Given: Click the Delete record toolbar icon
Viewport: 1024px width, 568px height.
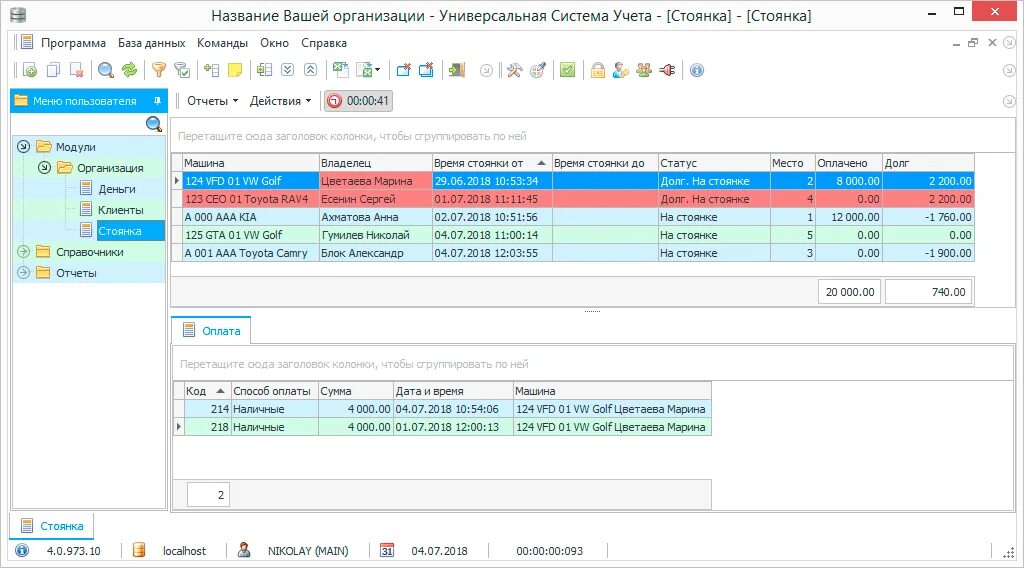Looking at the screenshot, I should point(76,70).
